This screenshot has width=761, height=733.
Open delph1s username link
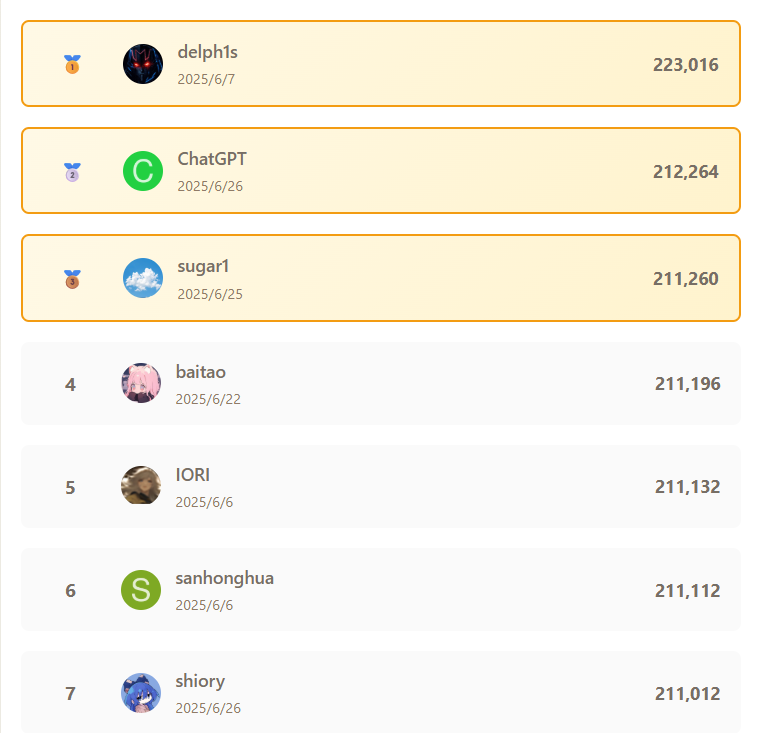pos(208,52)
